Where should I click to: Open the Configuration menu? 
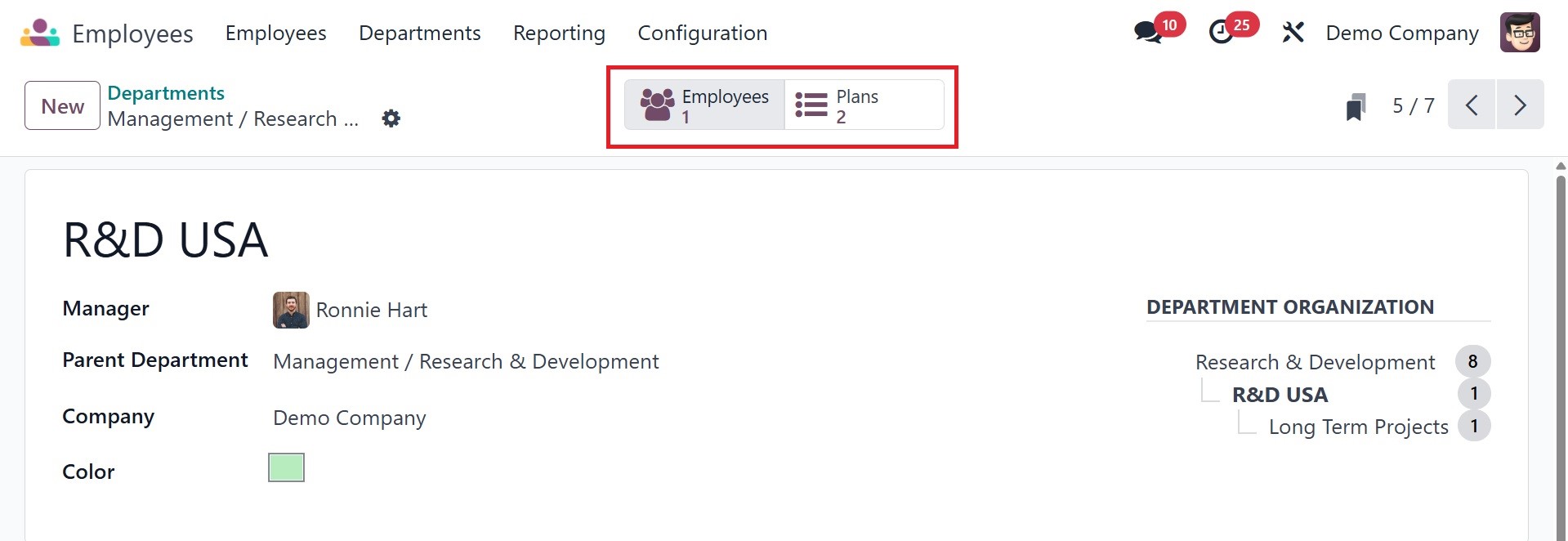tap(702, 33)
